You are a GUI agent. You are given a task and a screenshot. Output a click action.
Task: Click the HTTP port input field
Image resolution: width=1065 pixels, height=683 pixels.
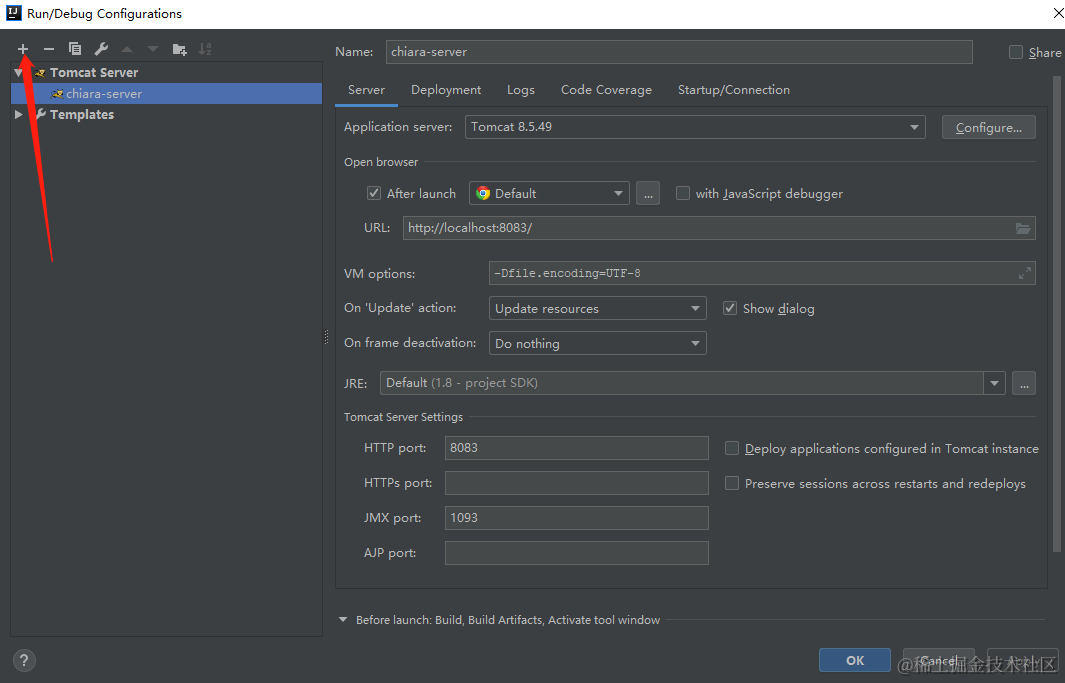click(x=576, y=448)
